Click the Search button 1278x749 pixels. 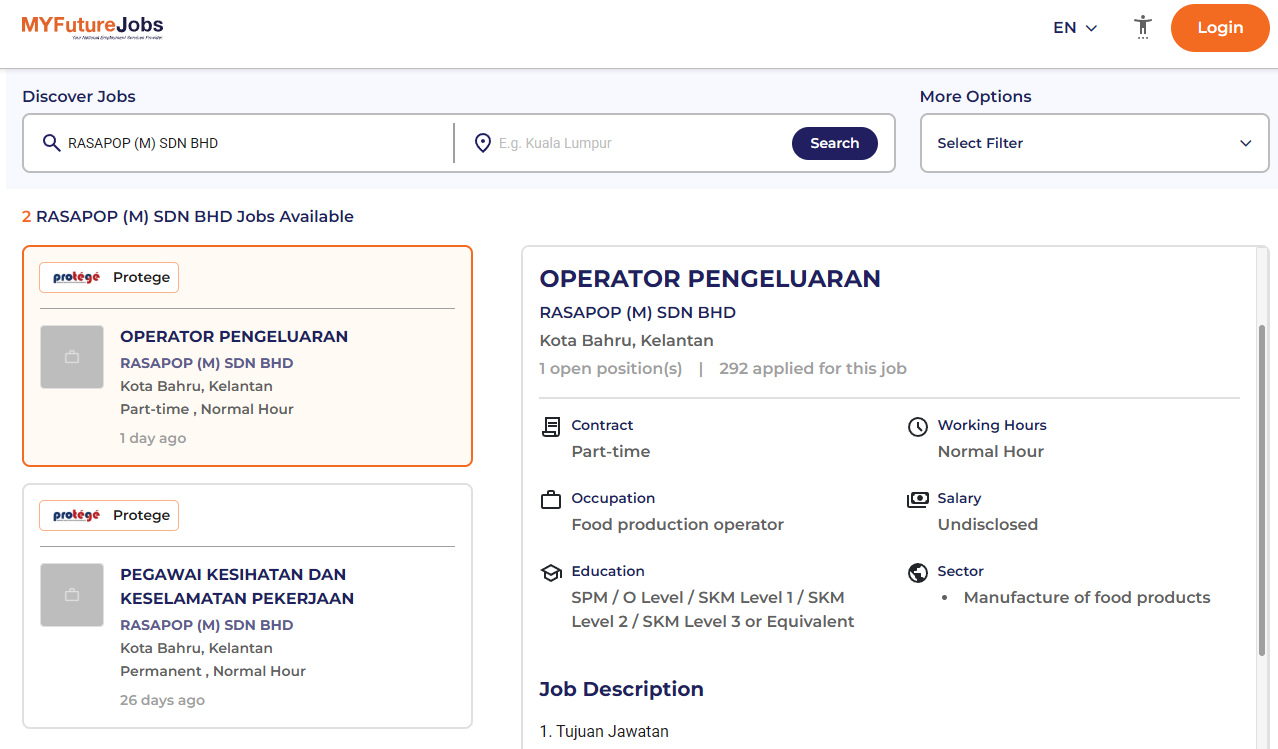[835, 143]
